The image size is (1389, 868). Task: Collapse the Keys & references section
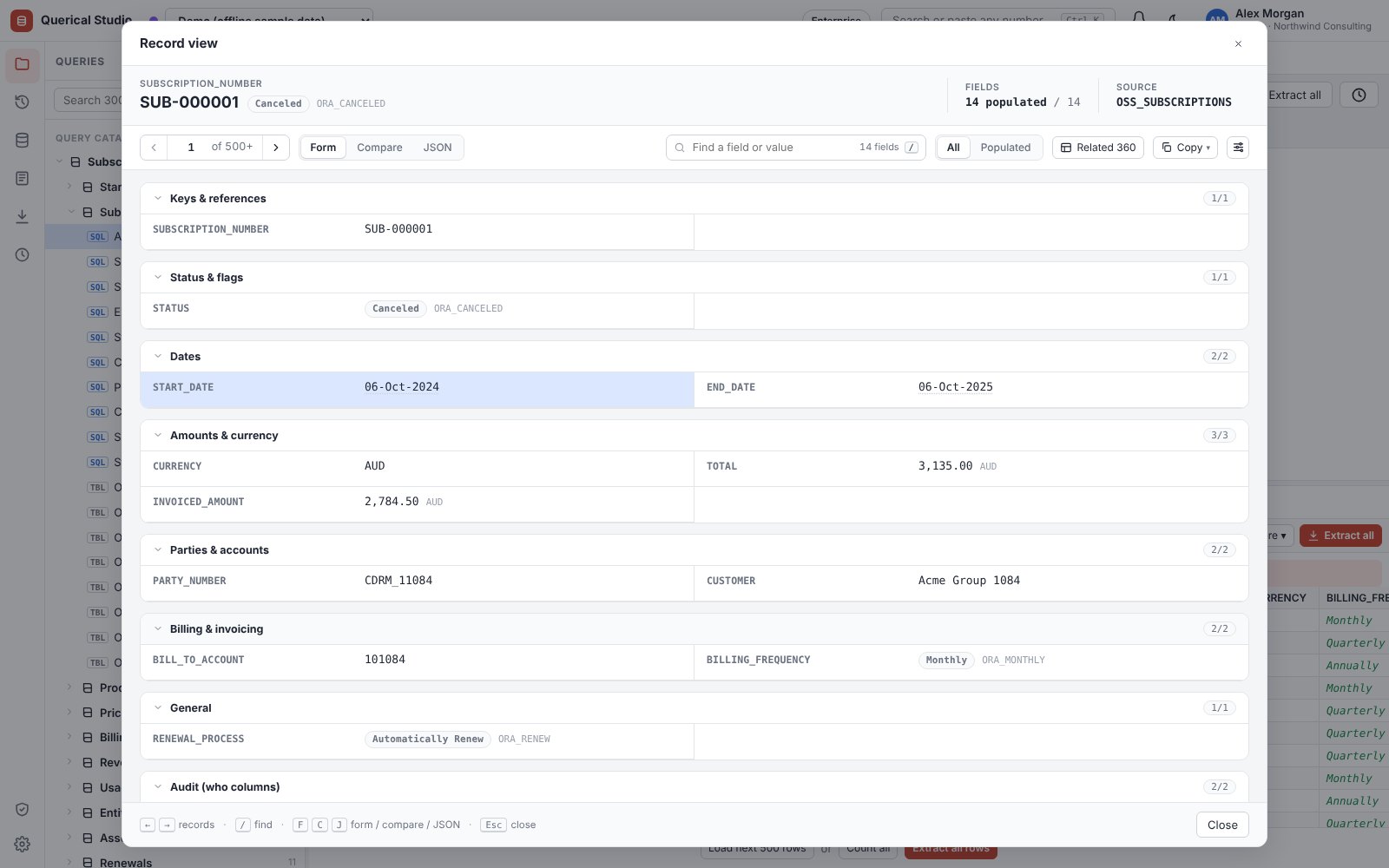click(158, 199)
